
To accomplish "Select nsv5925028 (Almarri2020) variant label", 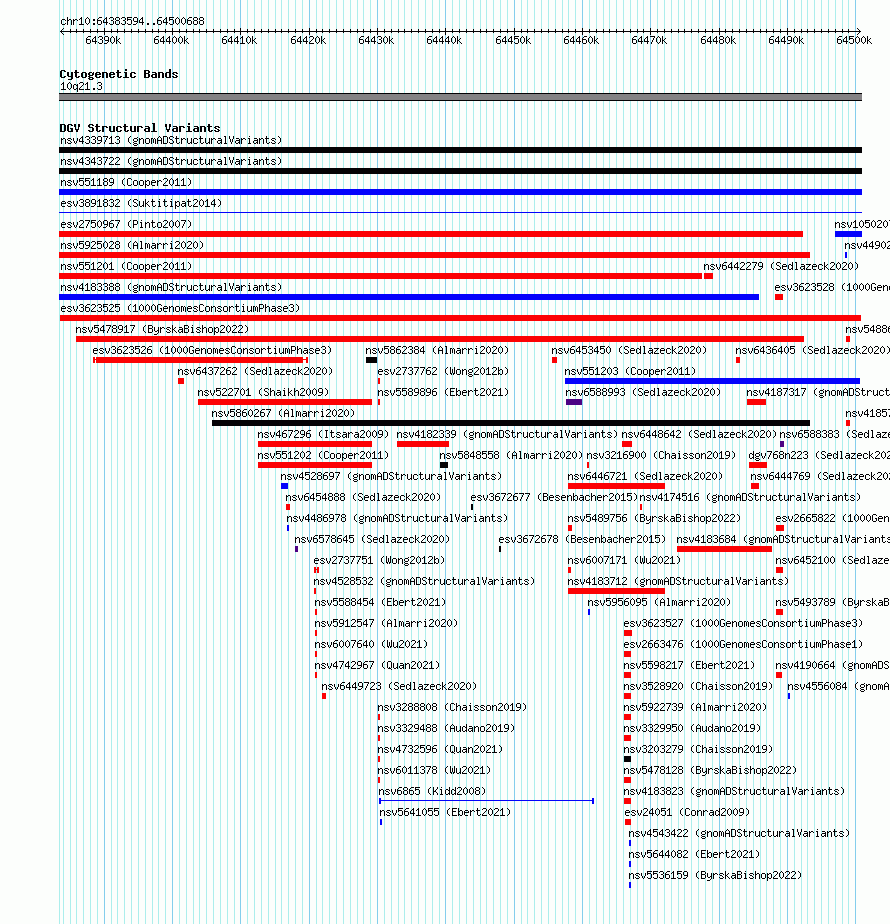I will pyautogui.click(x=132, y=245).
